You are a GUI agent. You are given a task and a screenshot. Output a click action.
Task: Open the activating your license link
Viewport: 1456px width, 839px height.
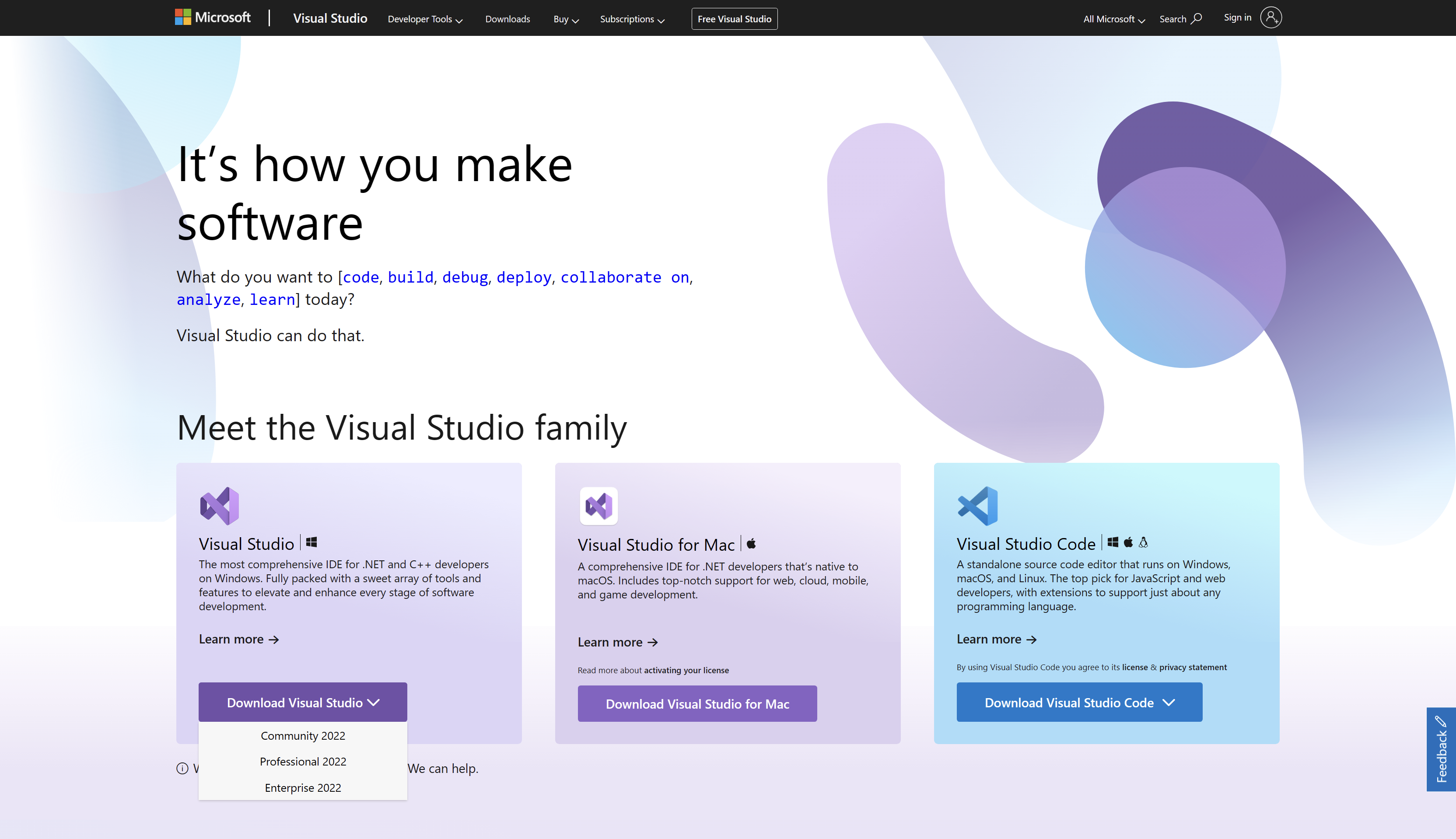click(686, 670)
